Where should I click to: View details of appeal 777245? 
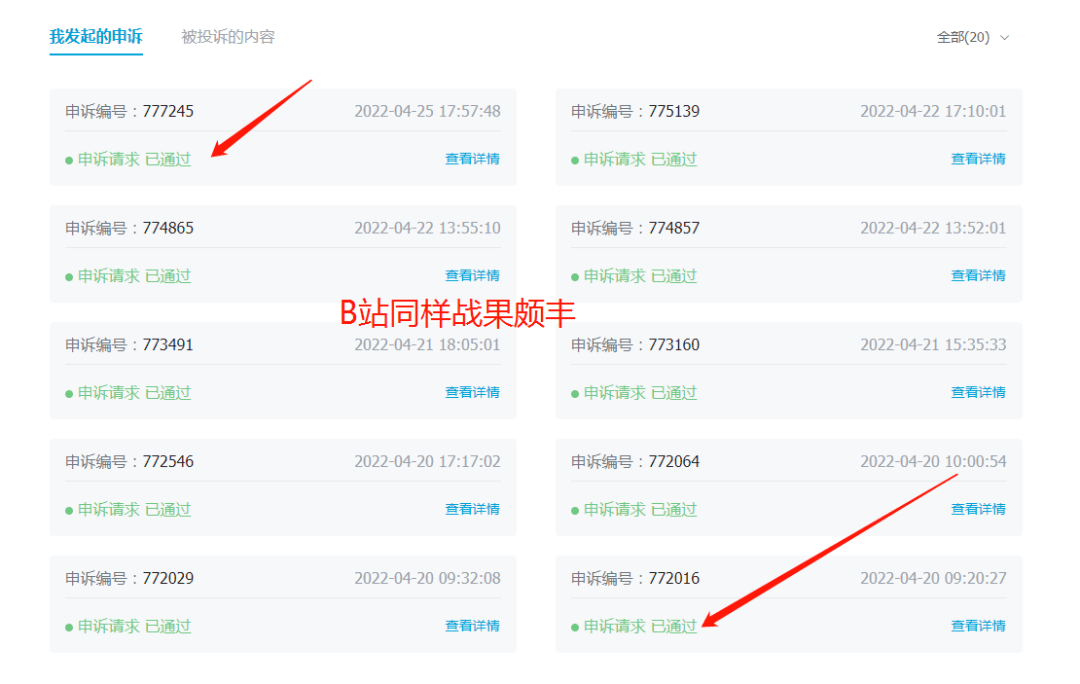472,159
